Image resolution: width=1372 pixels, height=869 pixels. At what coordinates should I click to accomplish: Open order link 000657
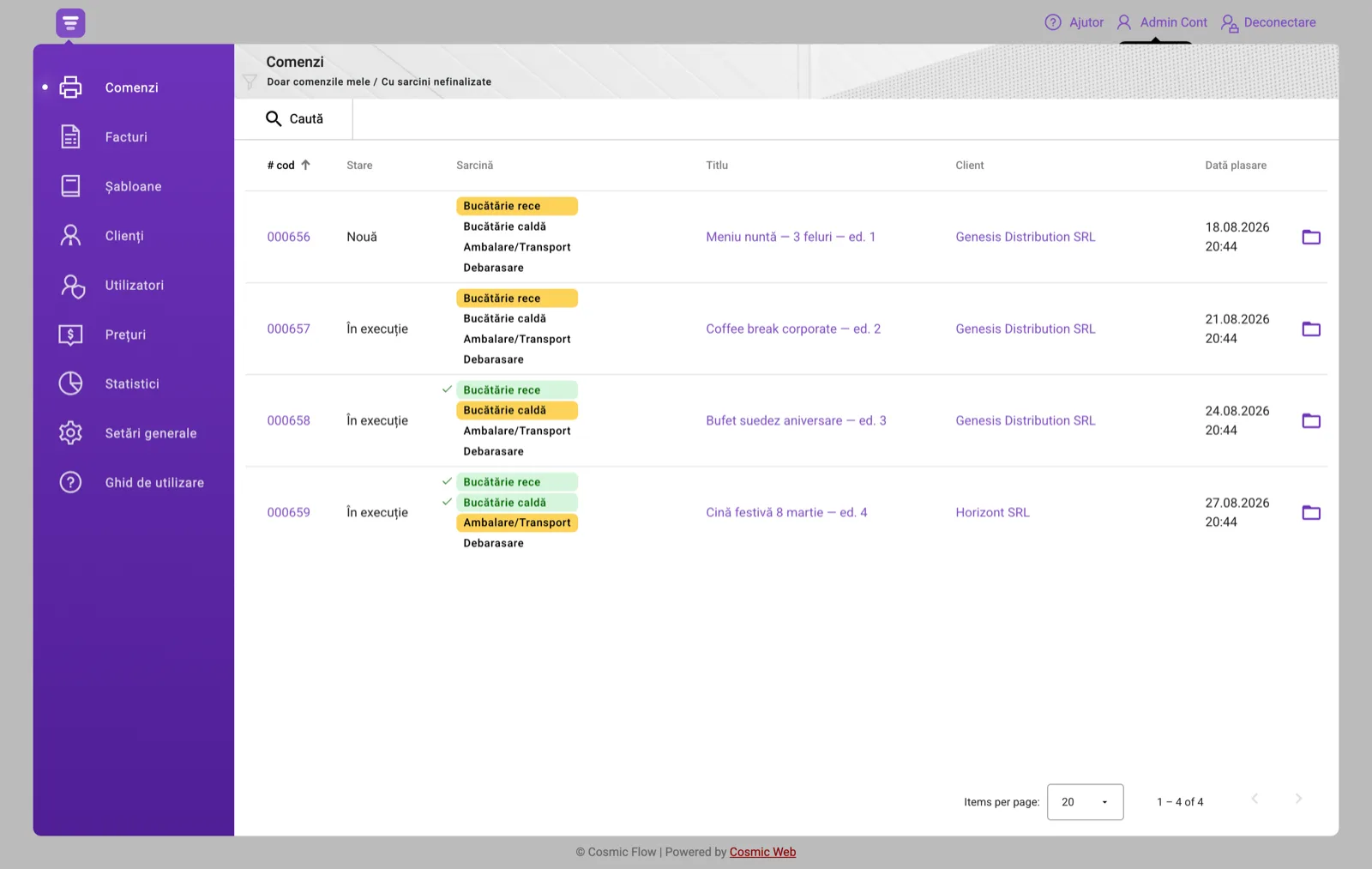click(288, 329)
